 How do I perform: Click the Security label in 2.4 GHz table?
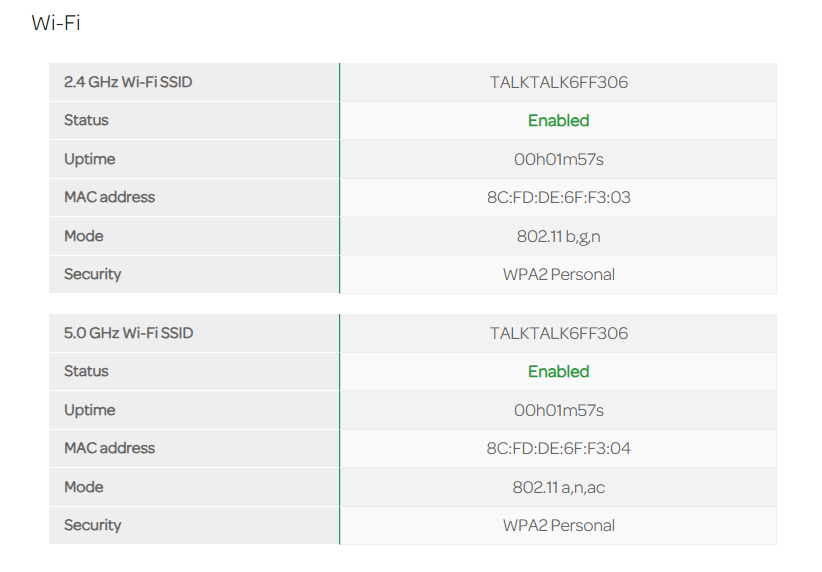click(x=92, y=274)
